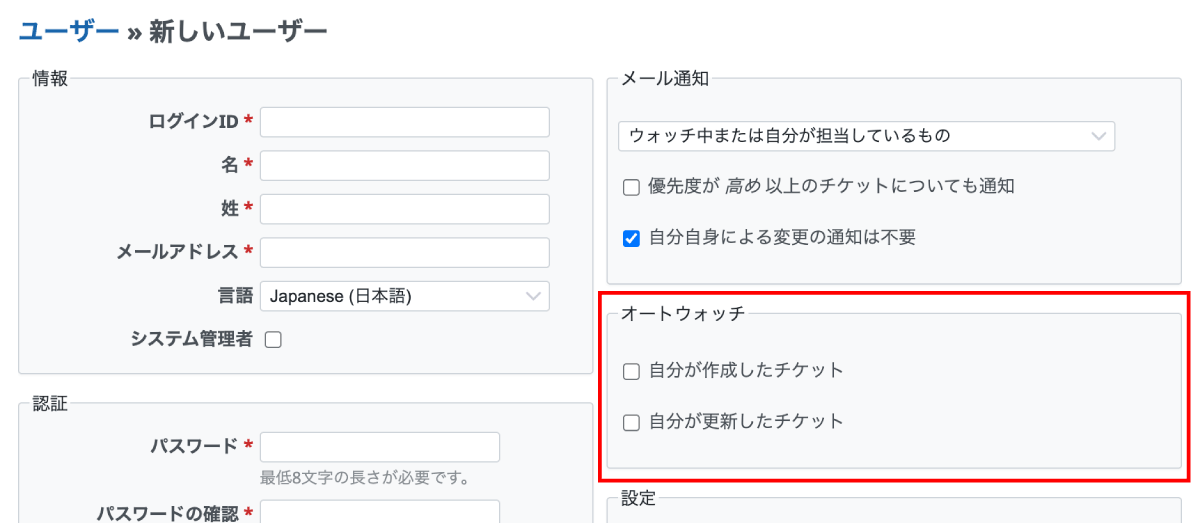Click the 言語 field label text
The image size is (1200, 523).
click(235, 296)
